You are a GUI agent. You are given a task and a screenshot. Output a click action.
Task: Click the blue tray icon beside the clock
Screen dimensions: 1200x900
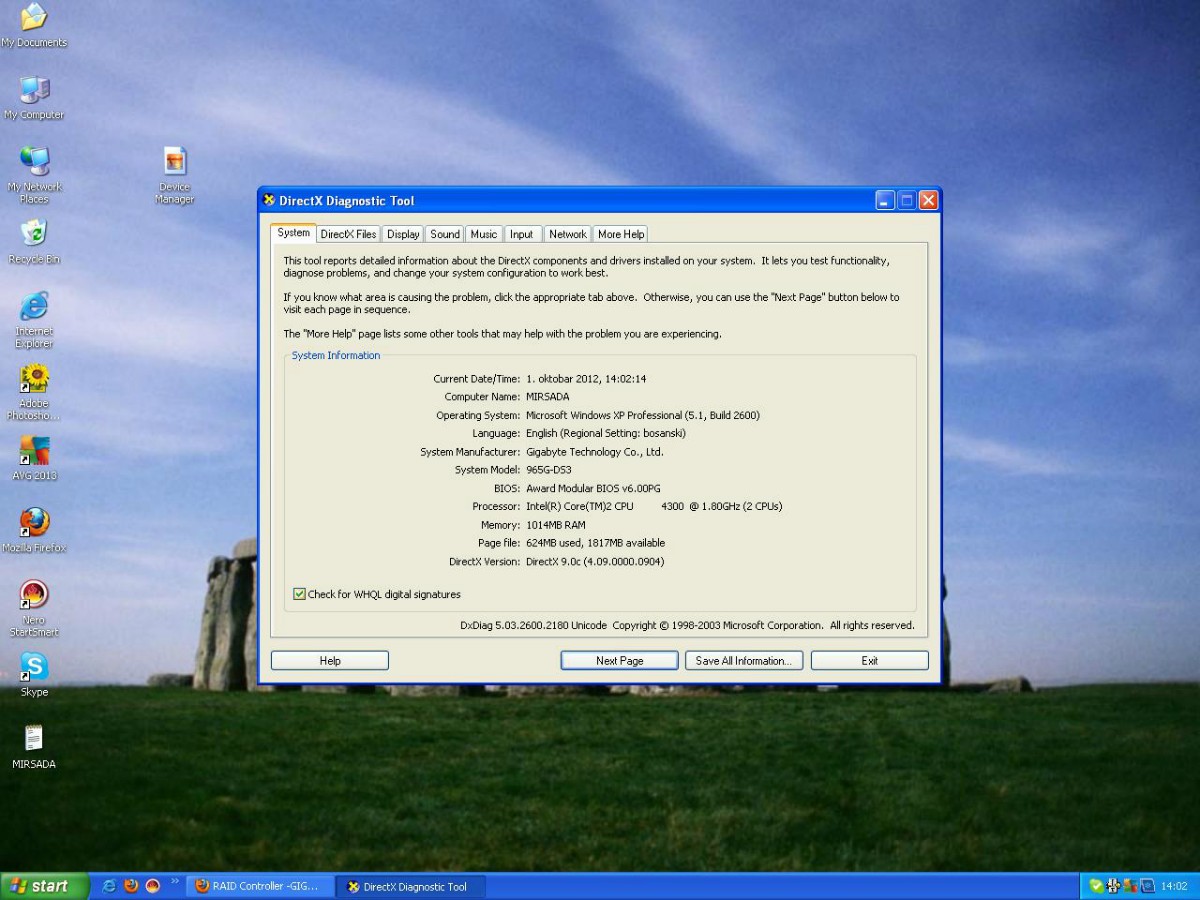pos(1148,886)
